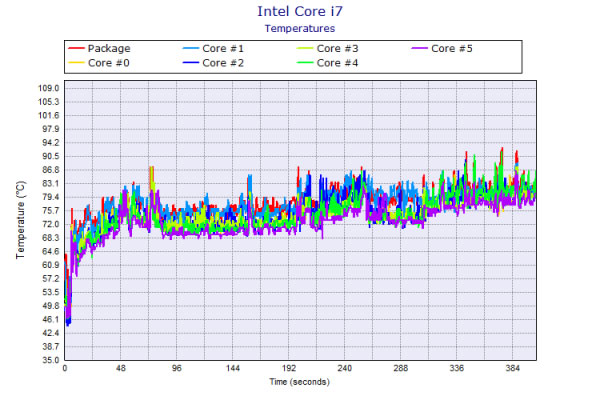
Task: Click the 109.0 y-axis value
Action: pos(49,88)
